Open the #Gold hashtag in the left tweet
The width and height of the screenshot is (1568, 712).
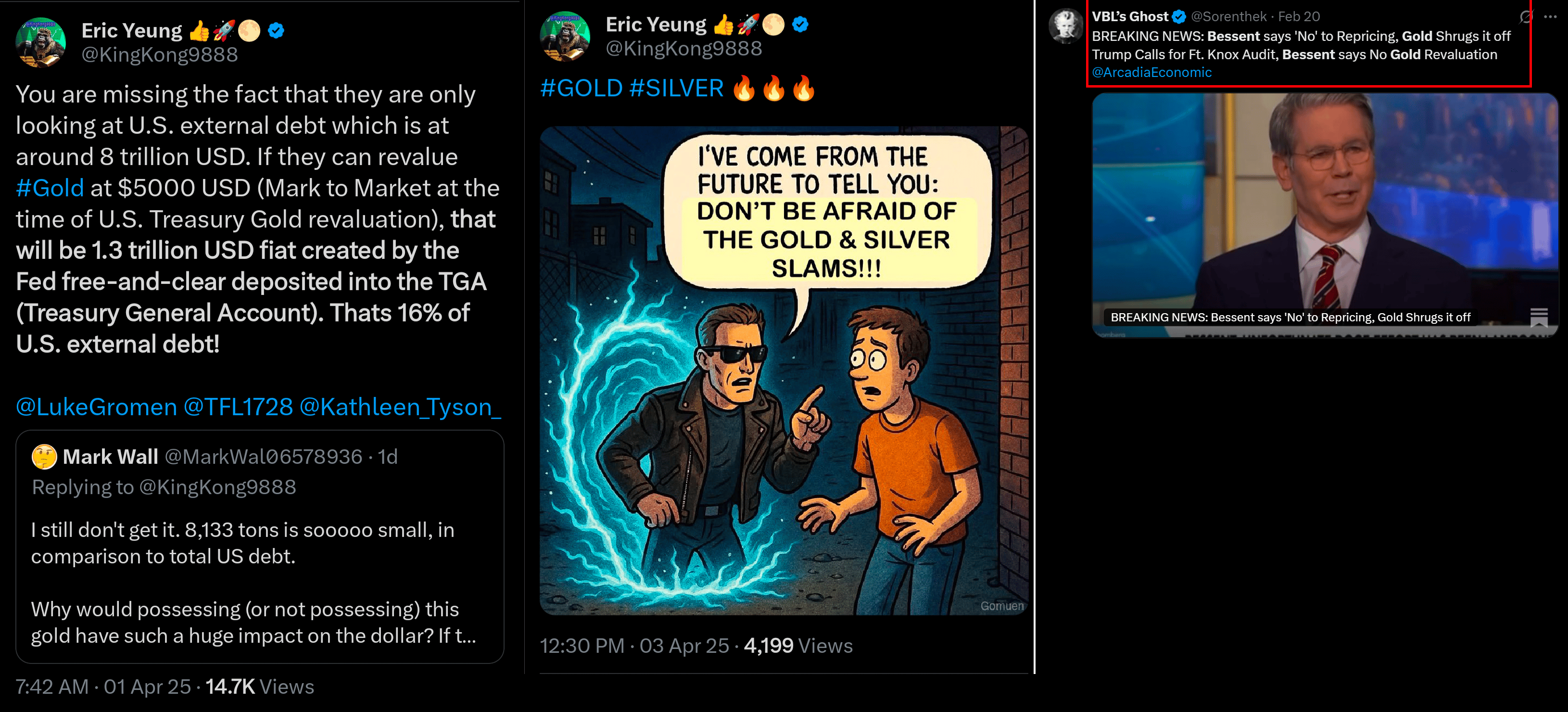tap(50, 188)
